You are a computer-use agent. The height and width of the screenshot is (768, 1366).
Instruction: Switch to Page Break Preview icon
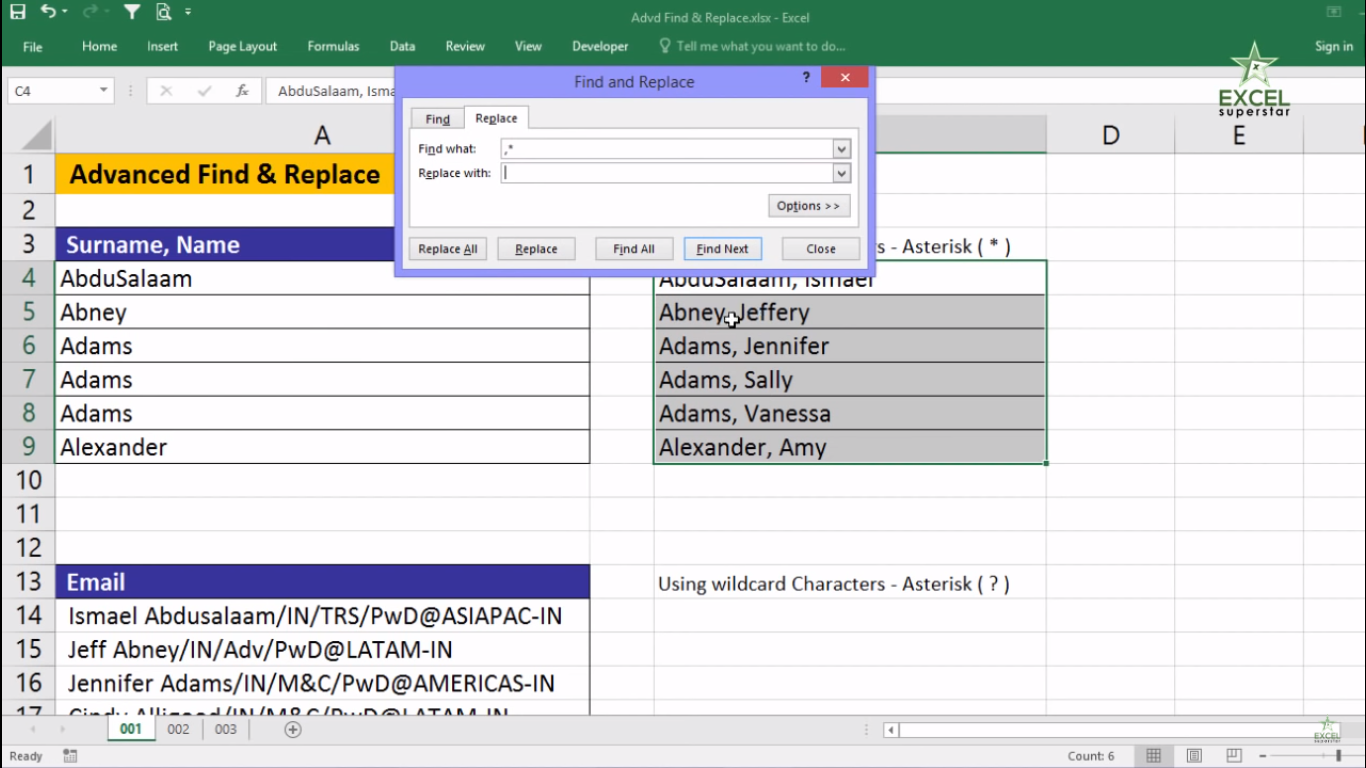(x=1234, y=756)
